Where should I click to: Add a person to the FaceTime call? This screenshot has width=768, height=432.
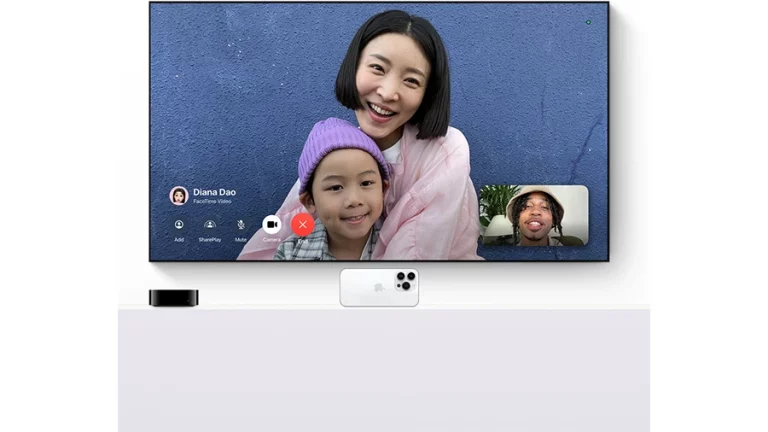point(179,224)
